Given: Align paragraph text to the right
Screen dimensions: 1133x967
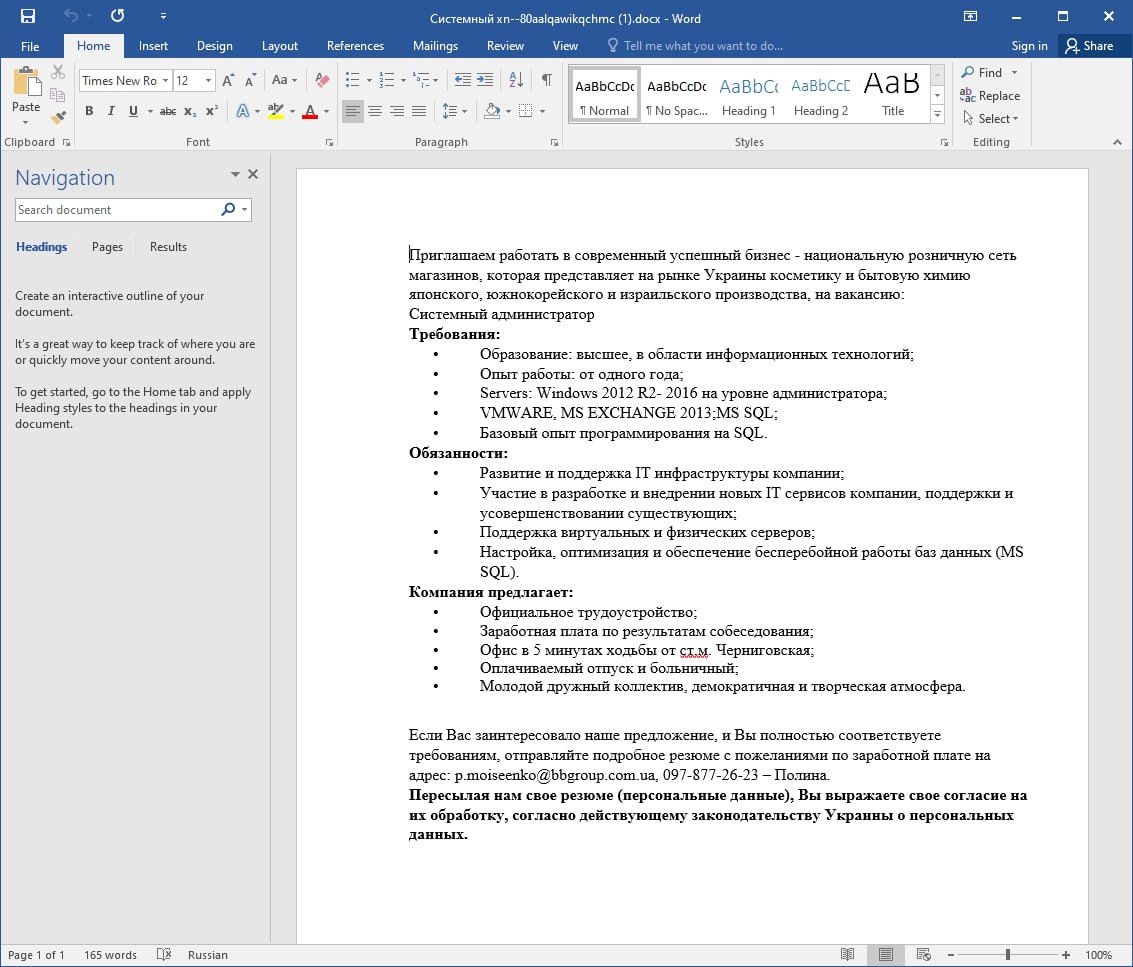Looking at the screenshot, I should coord(397,111).
